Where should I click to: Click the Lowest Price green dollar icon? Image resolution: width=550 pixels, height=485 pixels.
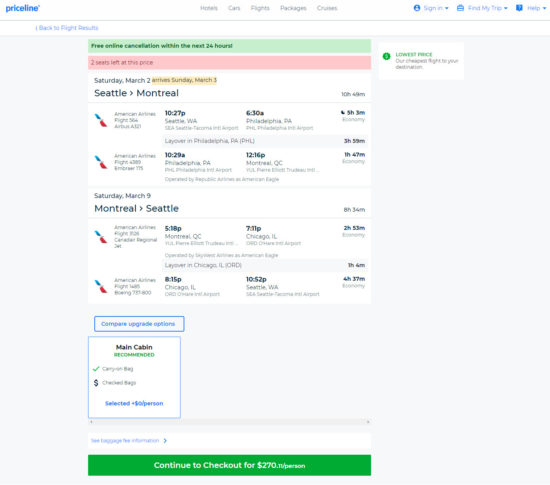point(386,56)
